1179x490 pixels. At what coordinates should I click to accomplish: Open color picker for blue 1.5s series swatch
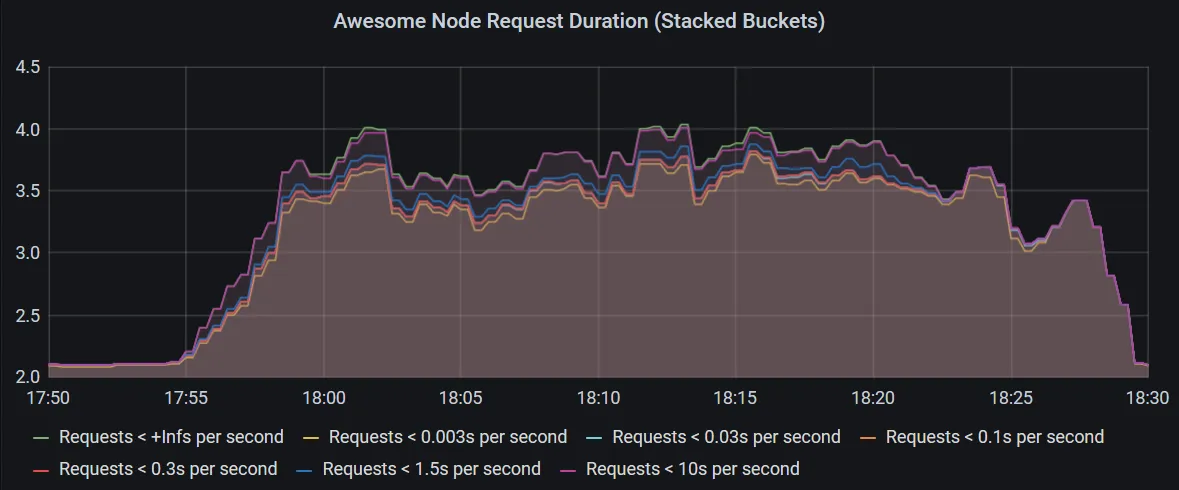pos(306,470)
